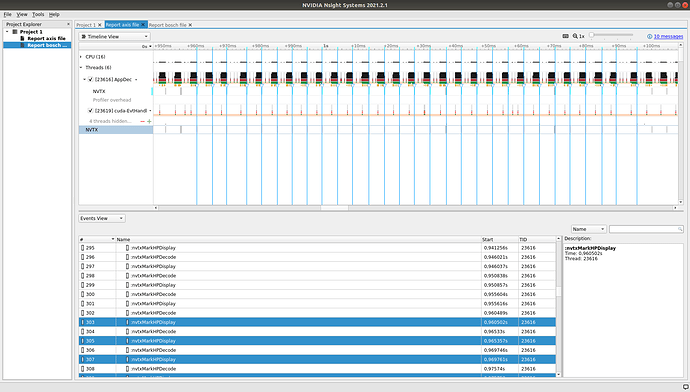This screenshot has height=392, width=690.
Task: Open dropdown arrow after cuda-EvtHandl thread name
Action: [150, 111]
